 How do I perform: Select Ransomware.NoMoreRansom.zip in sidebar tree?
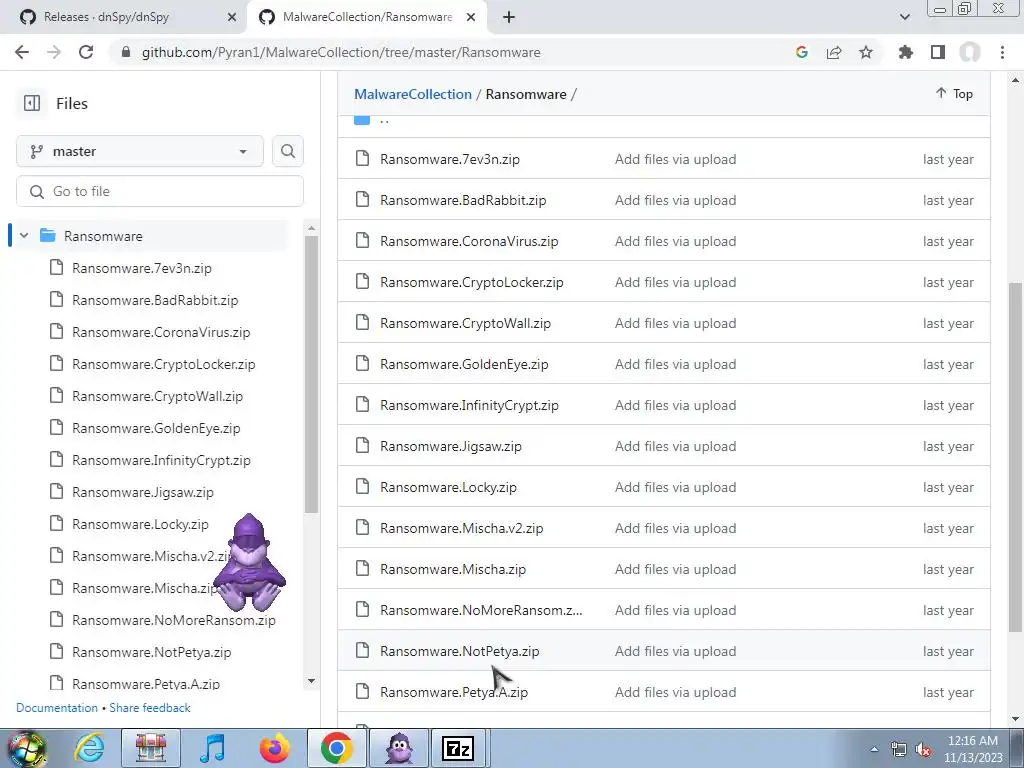174,620
